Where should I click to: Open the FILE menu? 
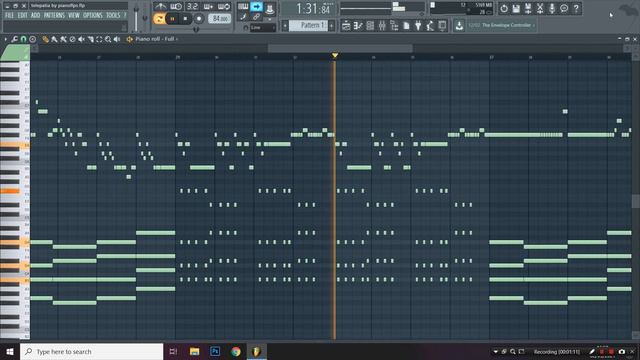click(9, 16)
